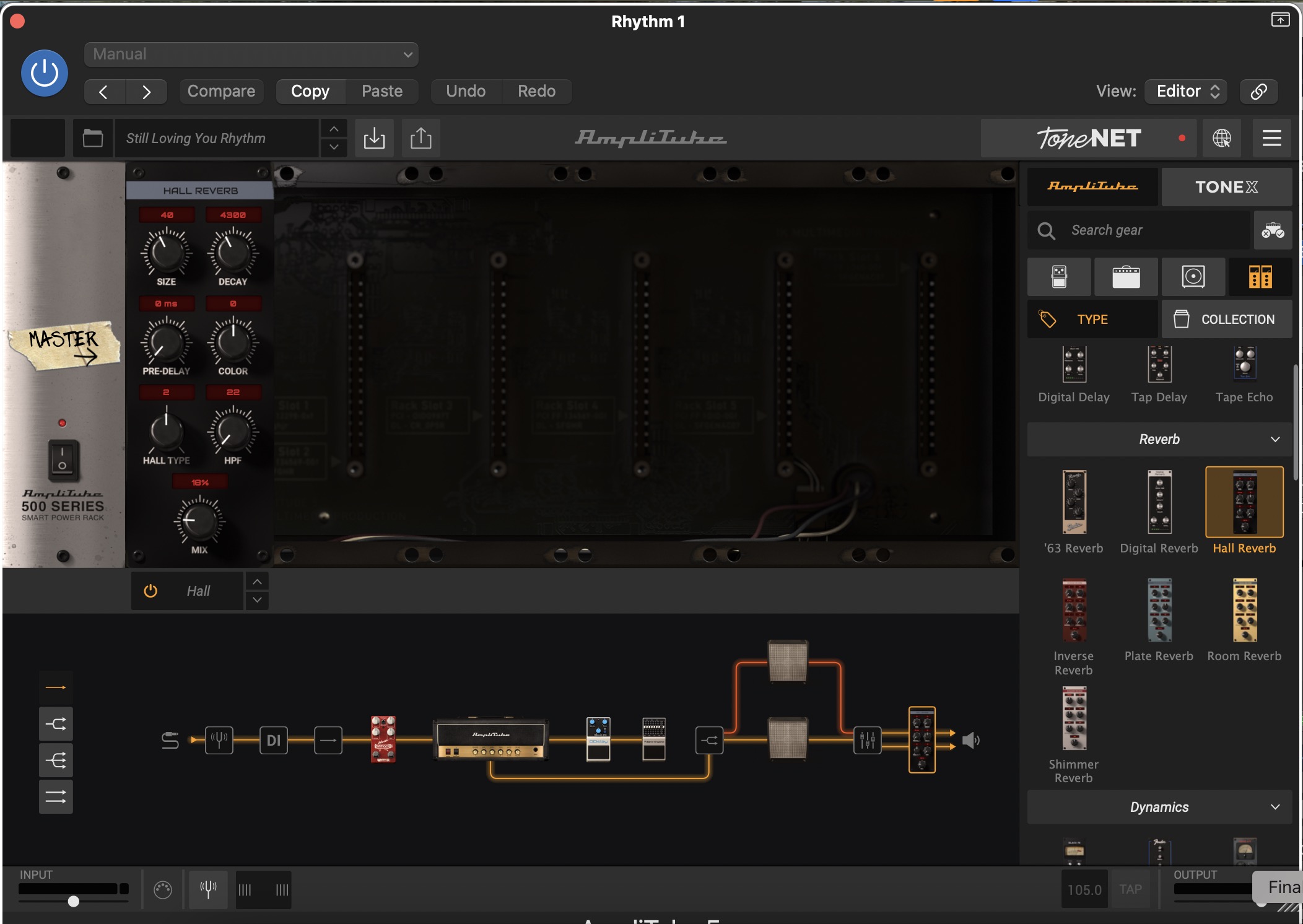The height and width of the screenshot is (924, 1303).
Task: Go to previous preset arrow
Action: click(x=104, y=92)
